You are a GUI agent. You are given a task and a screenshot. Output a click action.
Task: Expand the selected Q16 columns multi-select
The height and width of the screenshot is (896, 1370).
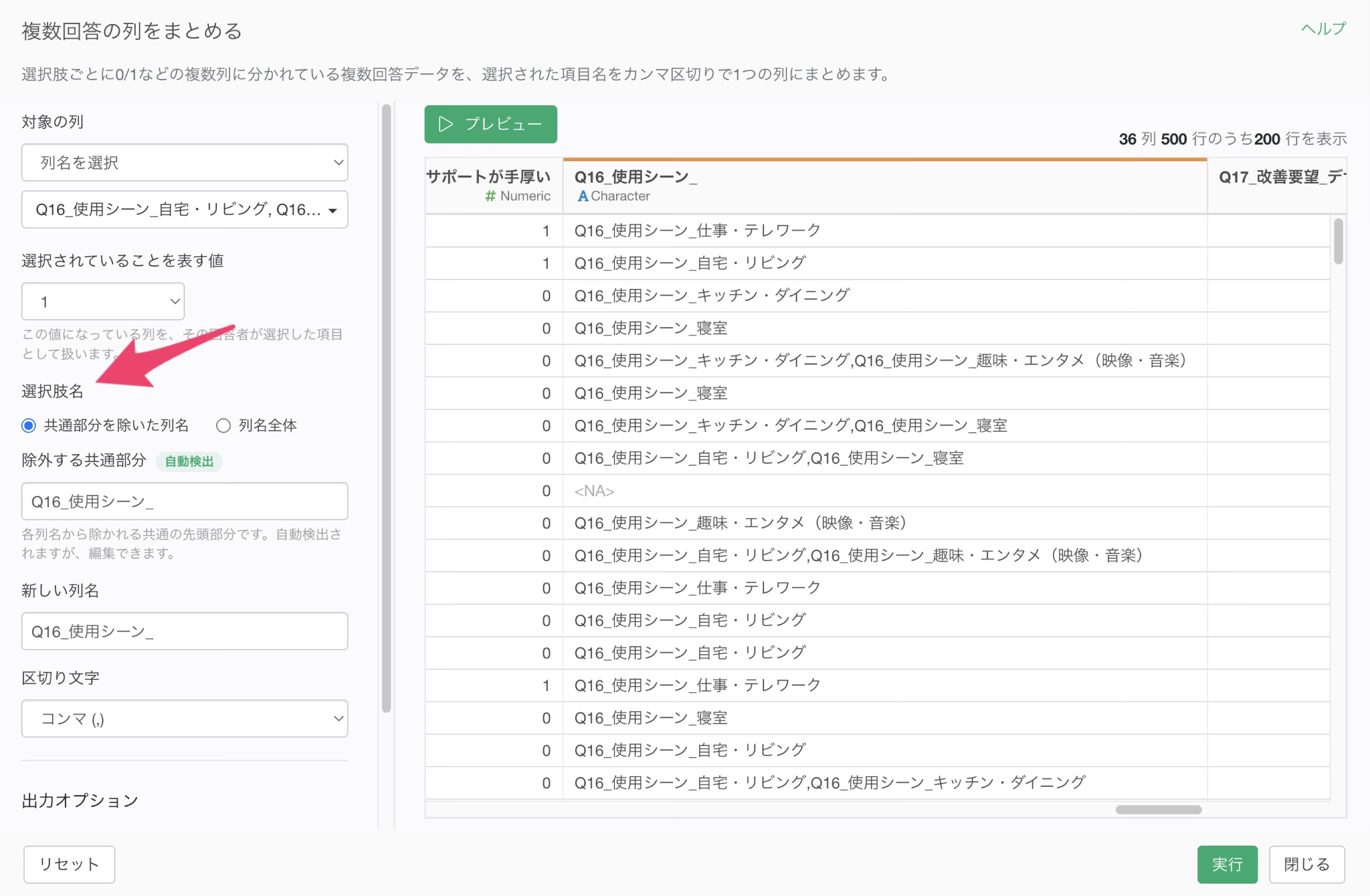pos(185,210)
